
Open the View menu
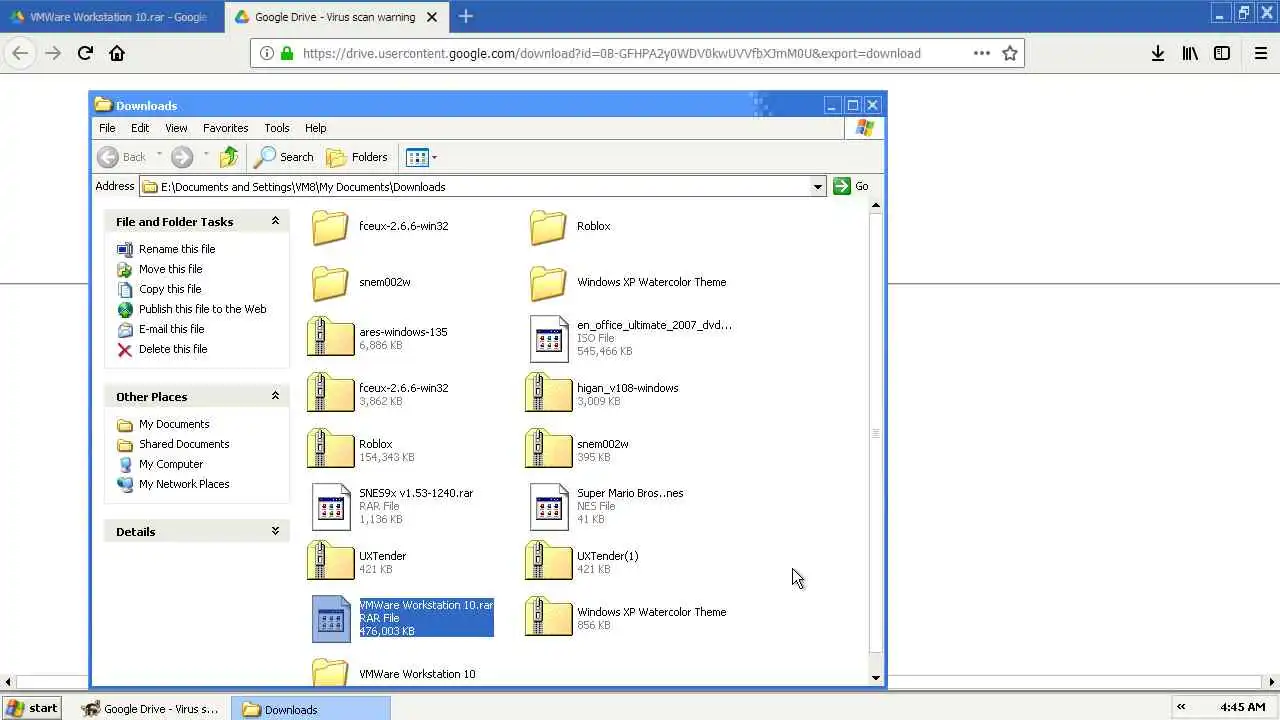176,128
